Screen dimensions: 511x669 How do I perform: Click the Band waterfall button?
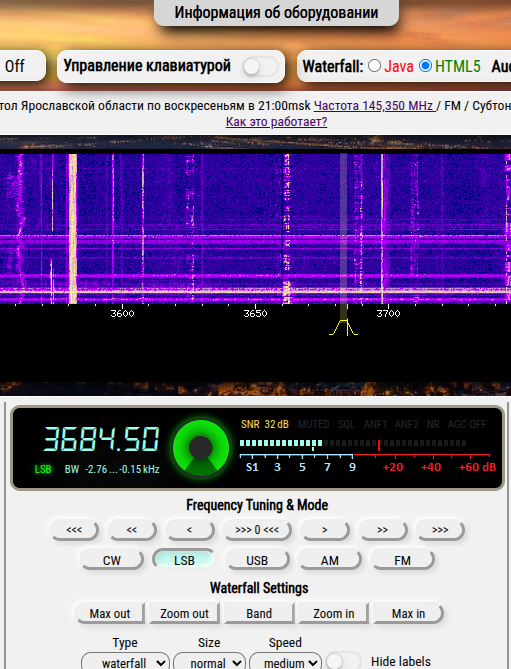tap(259, 614)
